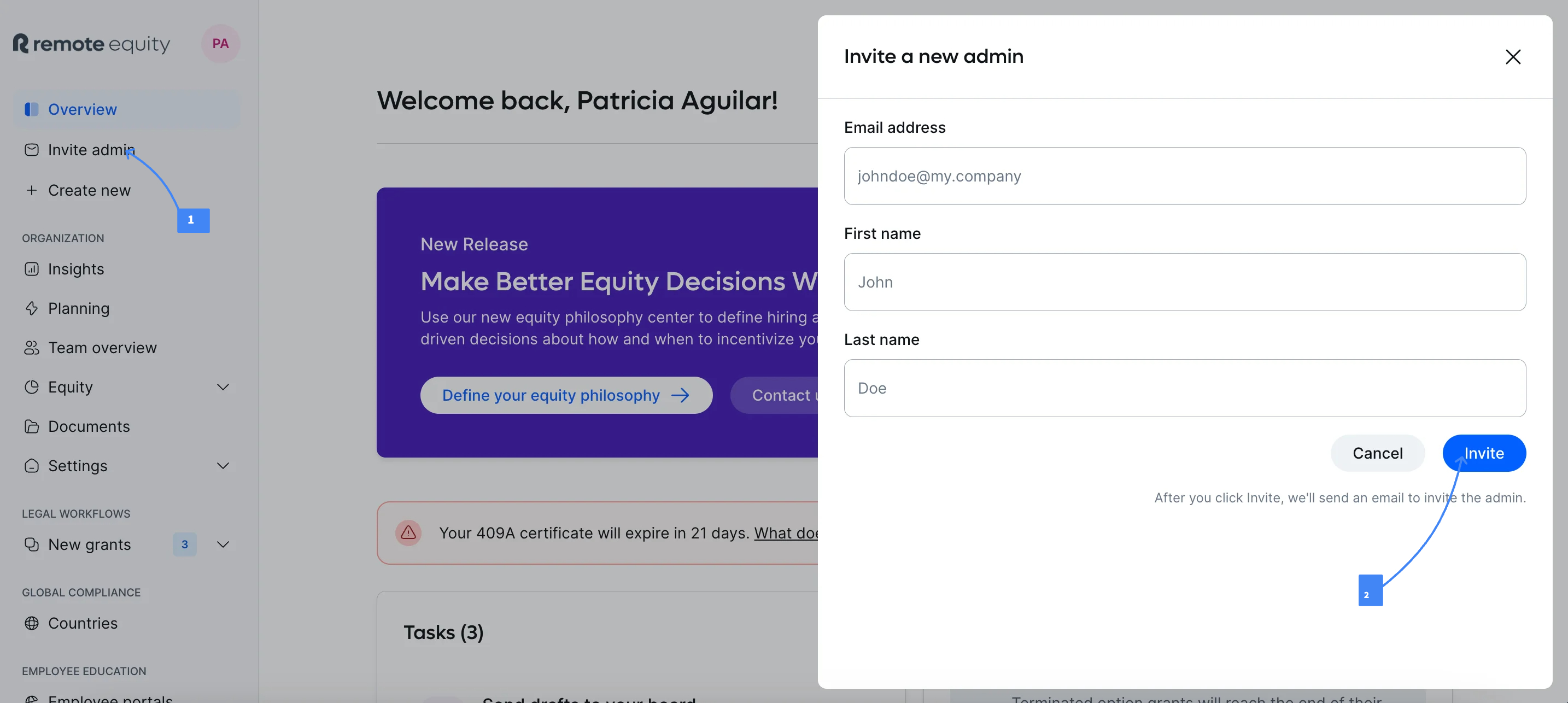Click the Overview sidebar icon
The height and width of the screenshot is (703, 1568).
(x=32, y=109)
